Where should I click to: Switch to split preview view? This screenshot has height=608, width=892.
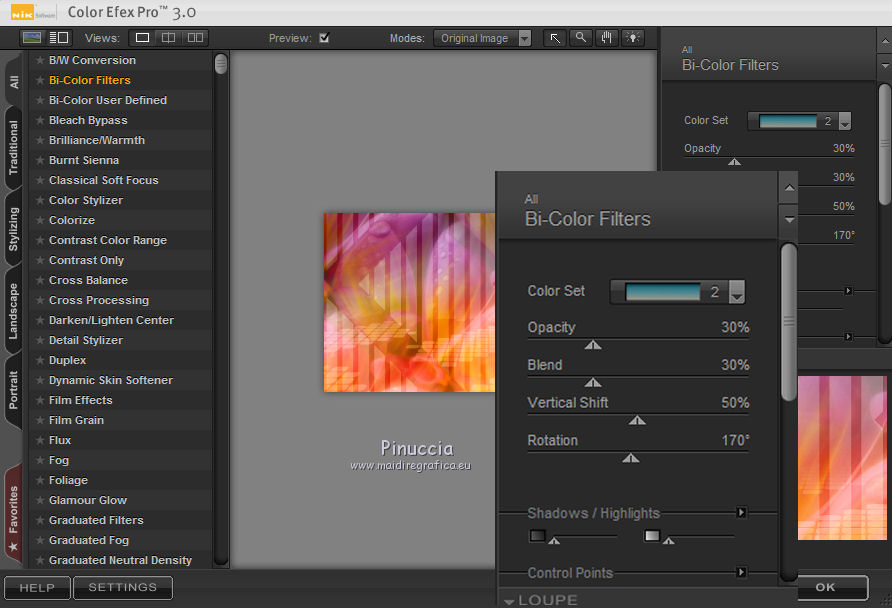169,38
